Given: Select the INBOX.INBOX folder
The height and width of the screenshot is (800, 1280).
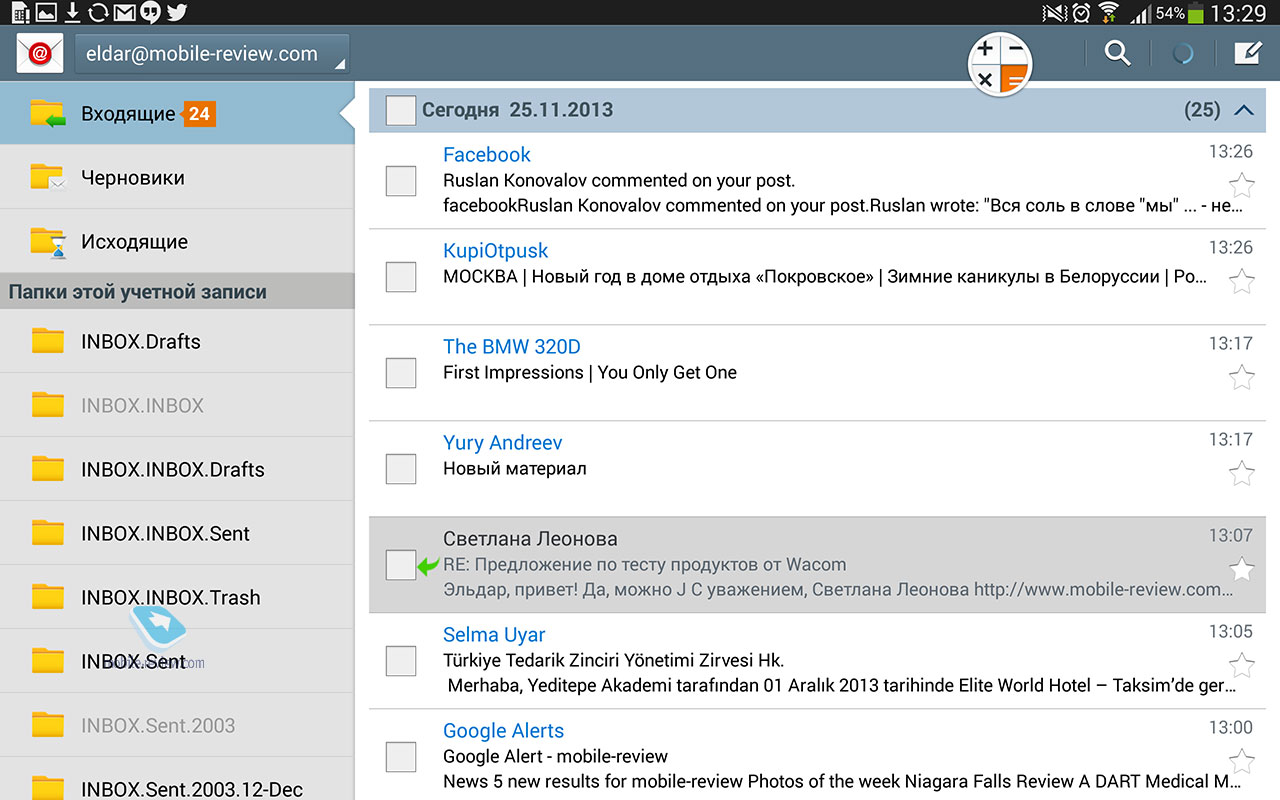Looking at the screenshot, I should [177, 405].
